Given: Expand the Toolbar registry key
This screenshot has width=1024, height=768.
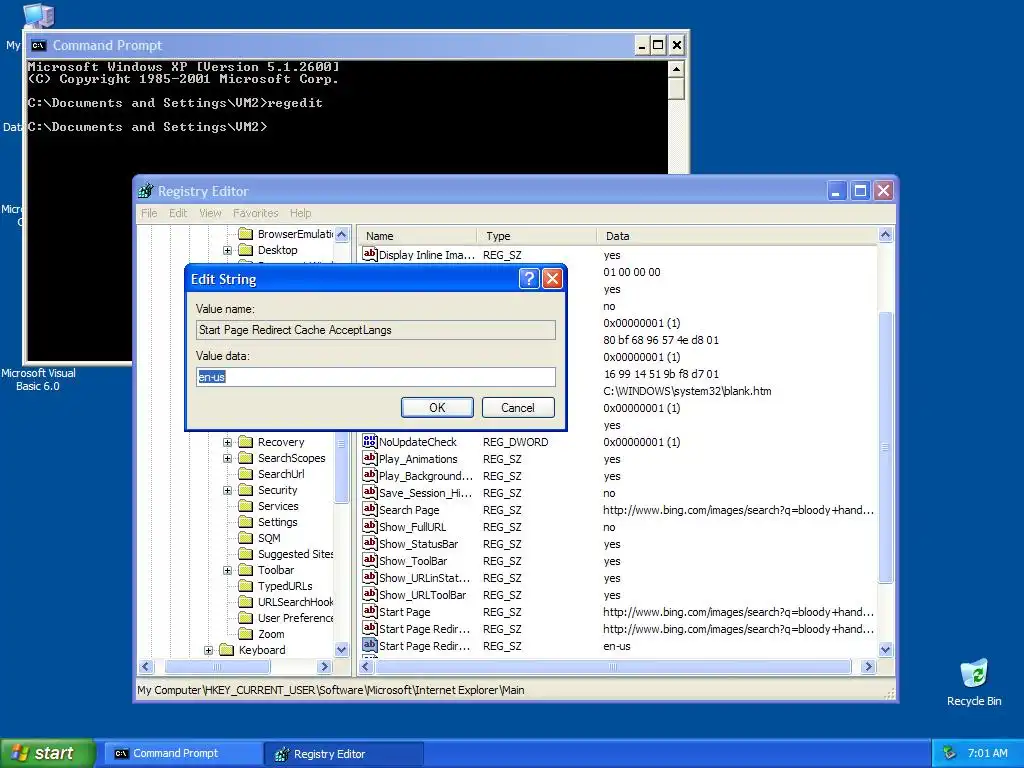Looking at the screenshot, I should coord(227,570).
